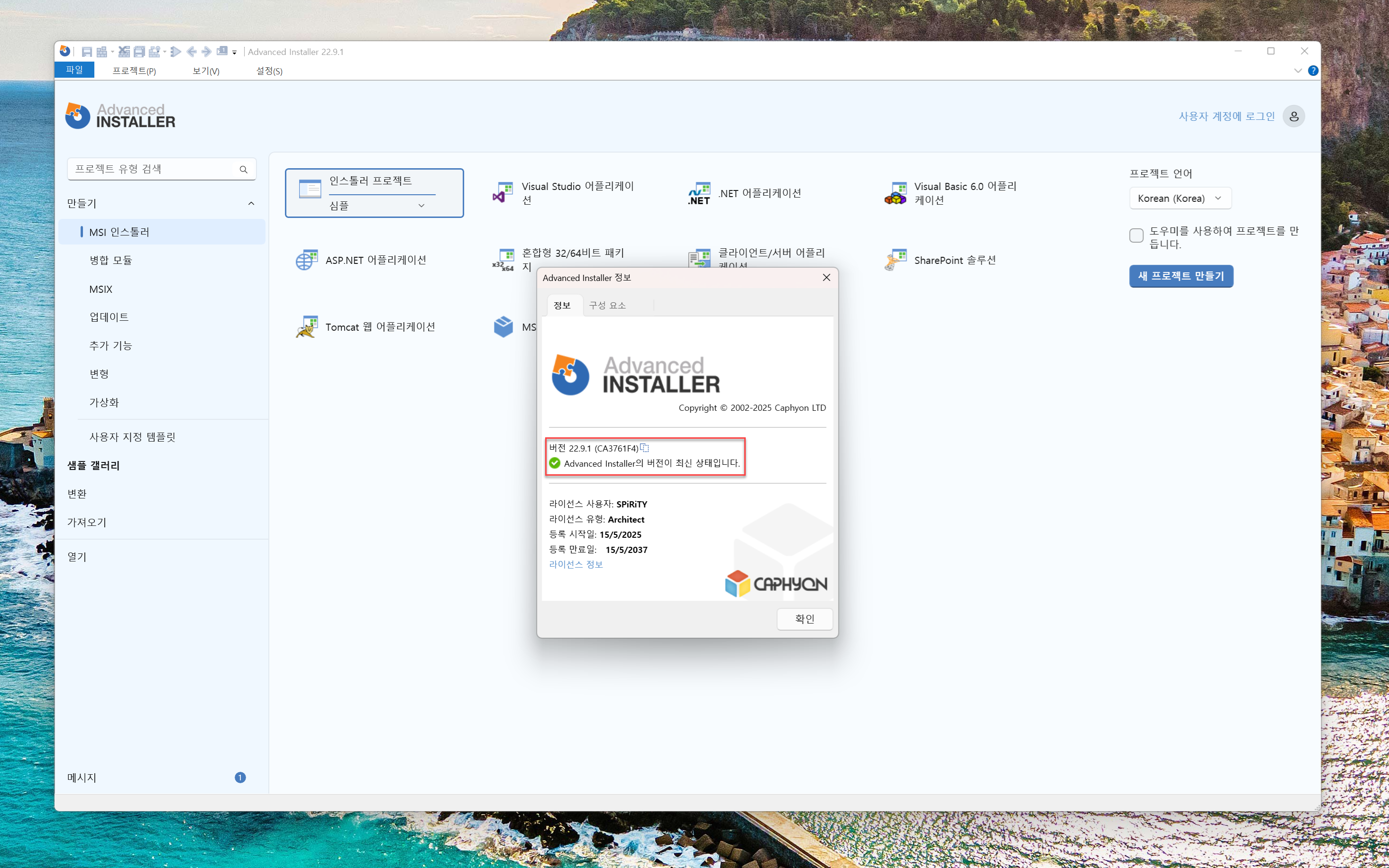The width and height of the screenshot is (1389, 868).
Task: Open the Korean (Korea) language dropdown
Action: 1180,198
